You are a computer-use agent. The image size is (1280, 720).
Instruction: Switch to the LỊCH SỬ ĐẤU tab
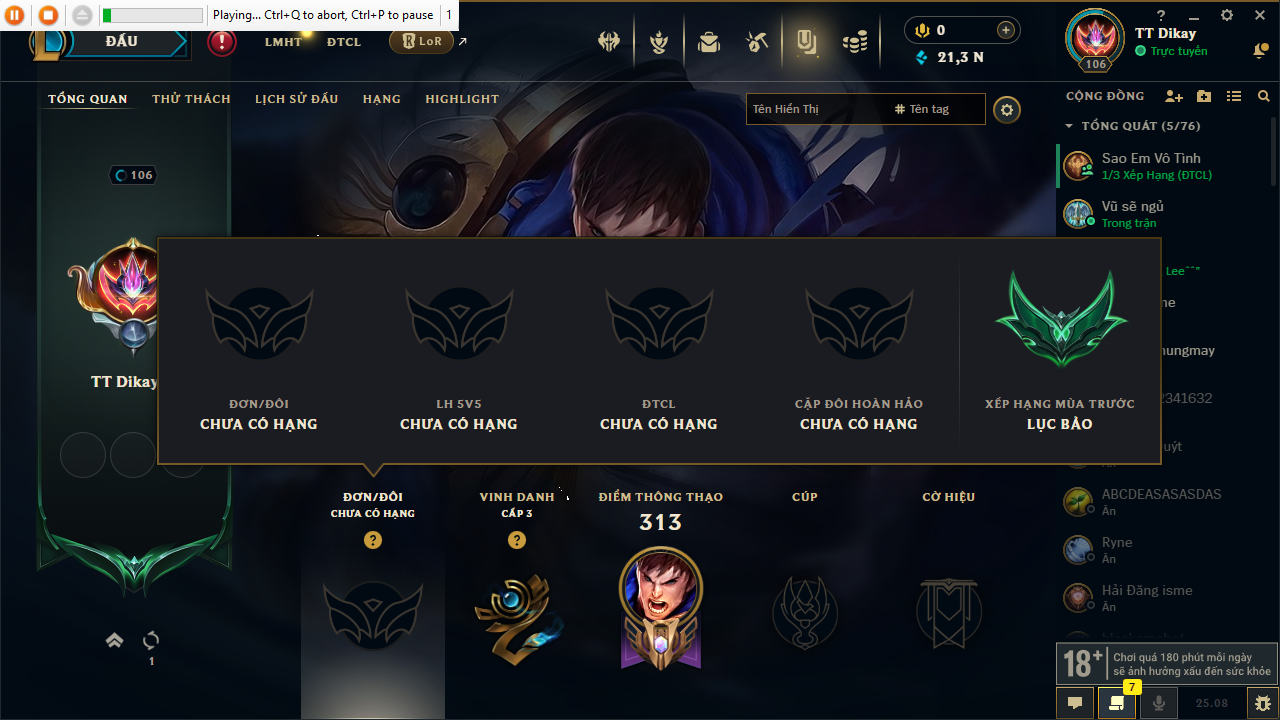tap(296, 99)
